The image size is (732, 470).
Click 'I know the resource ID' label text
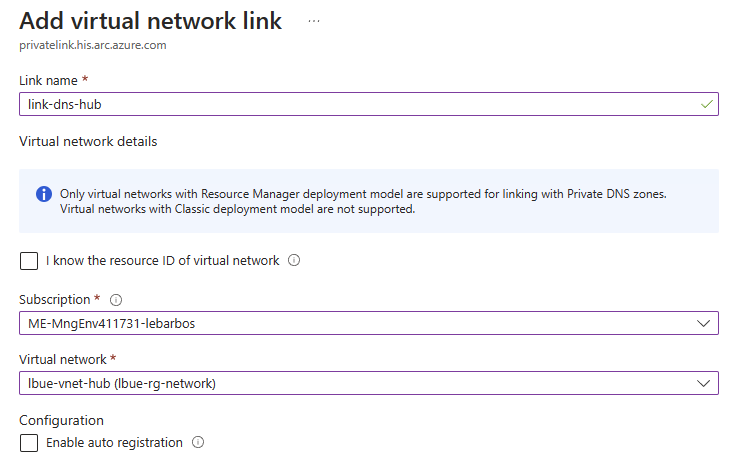coord(162,260)
